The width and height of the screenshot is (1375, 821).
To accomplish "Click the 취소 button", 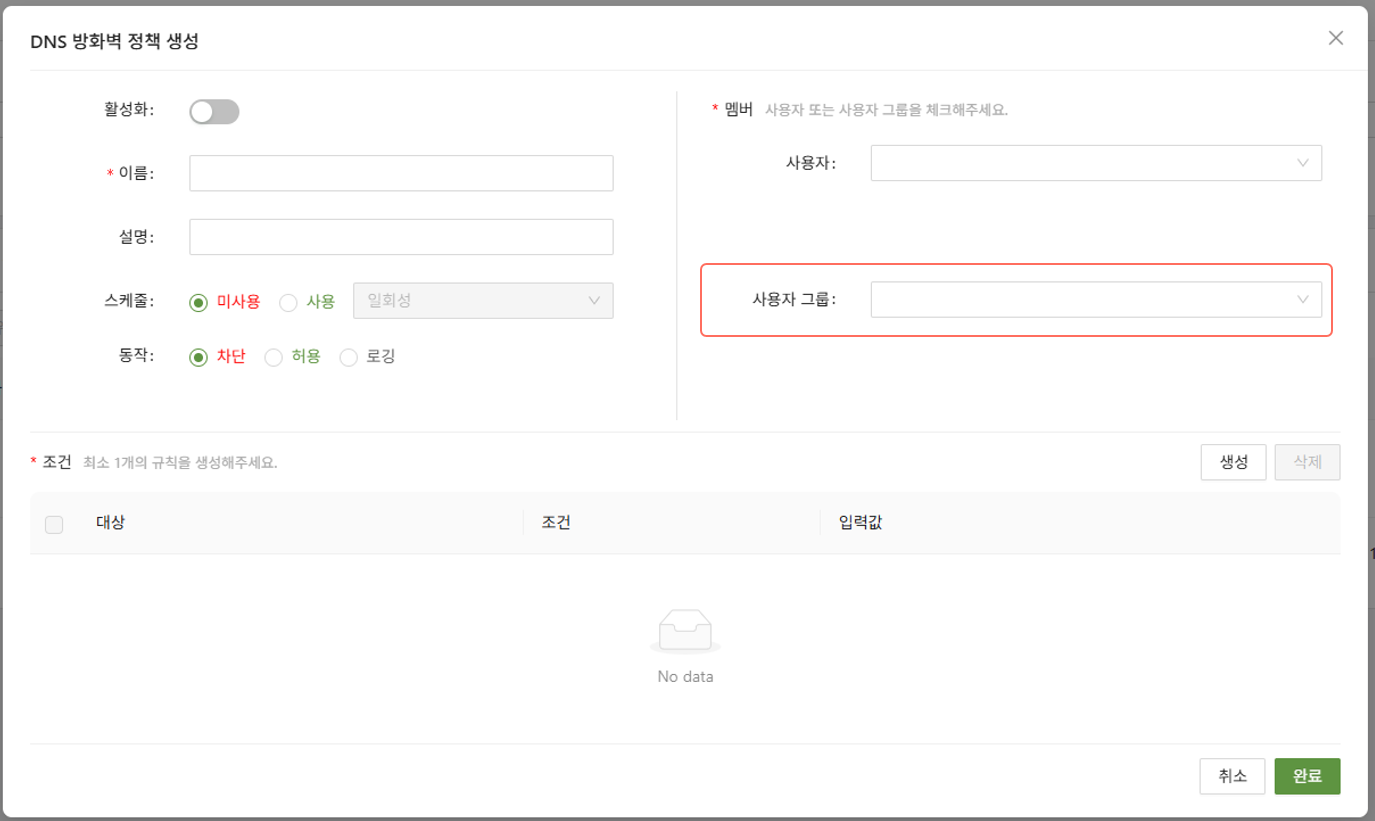I will point(1232,776).
